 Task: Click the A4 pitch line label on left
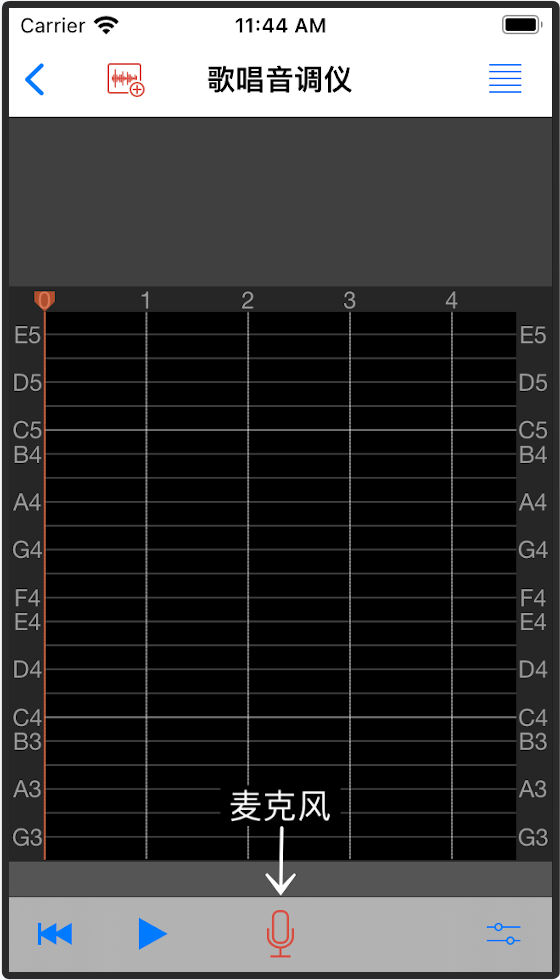pyautogui.click(x=27, y=502)
